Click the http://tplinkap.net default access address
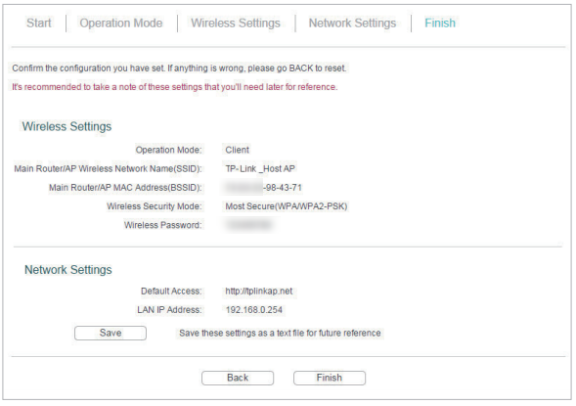 click(x=259, y=291)
